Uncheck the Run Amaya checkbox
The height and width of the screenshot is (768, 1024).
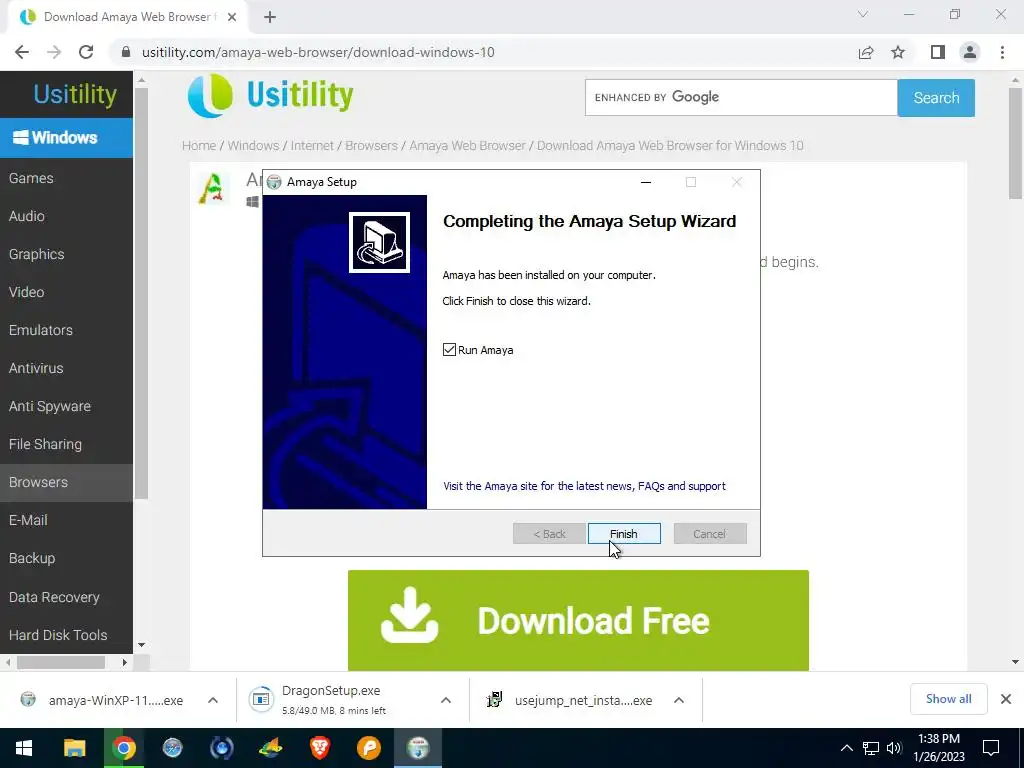449,350
